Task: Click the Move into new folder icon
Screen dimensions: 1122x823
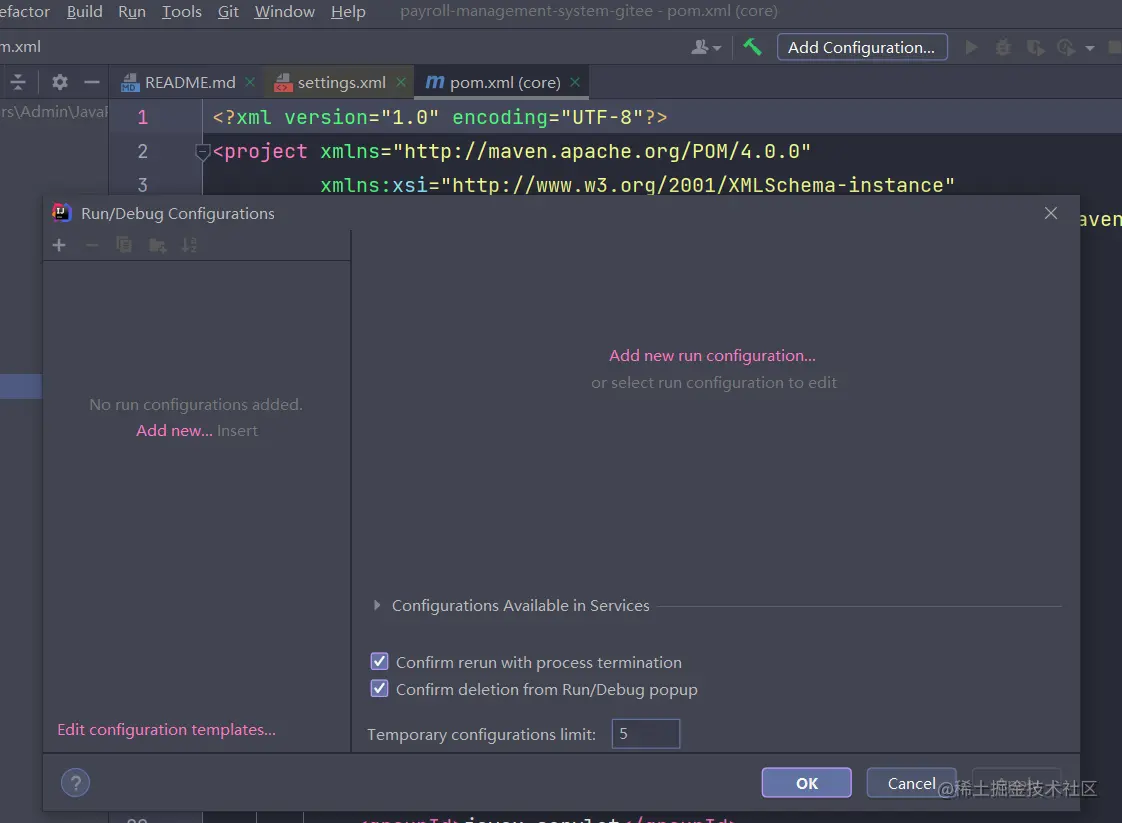Action: click(157, 245)
